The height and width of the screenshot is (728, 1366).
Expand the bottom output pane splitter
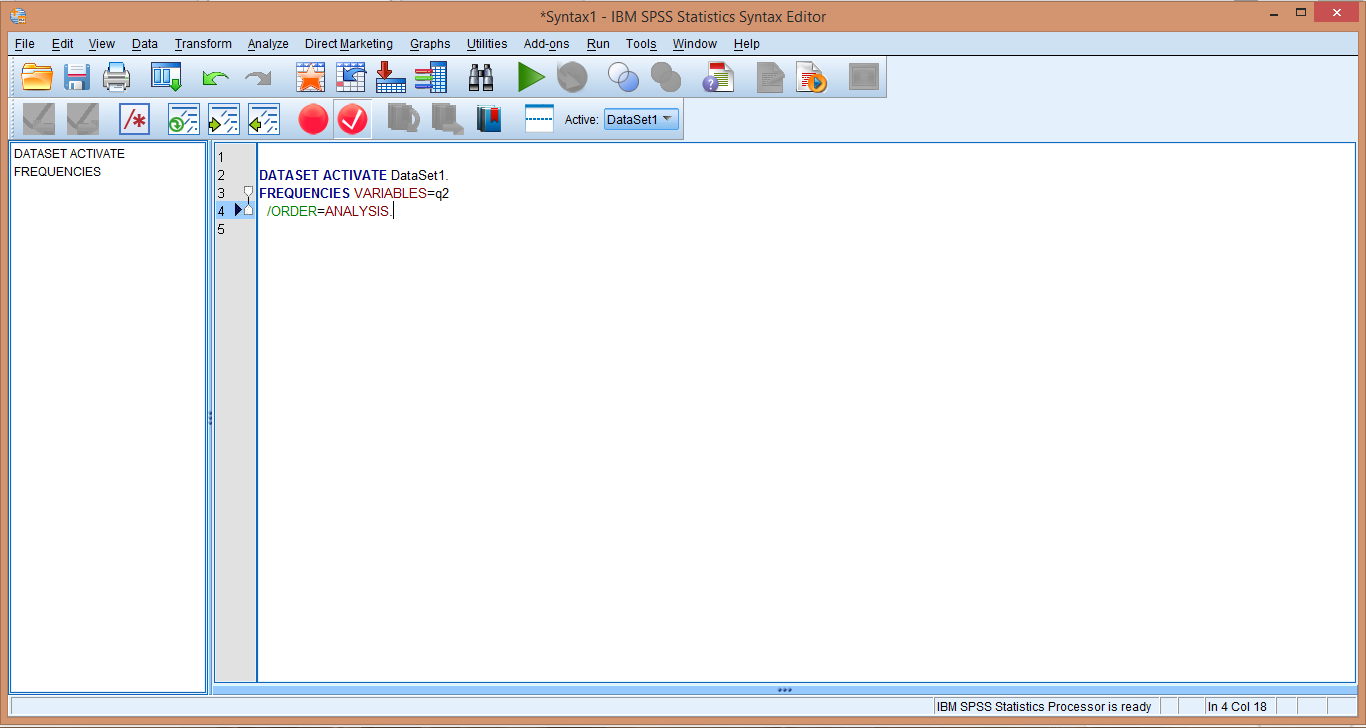pyautogui.click(x=784, y=689)
